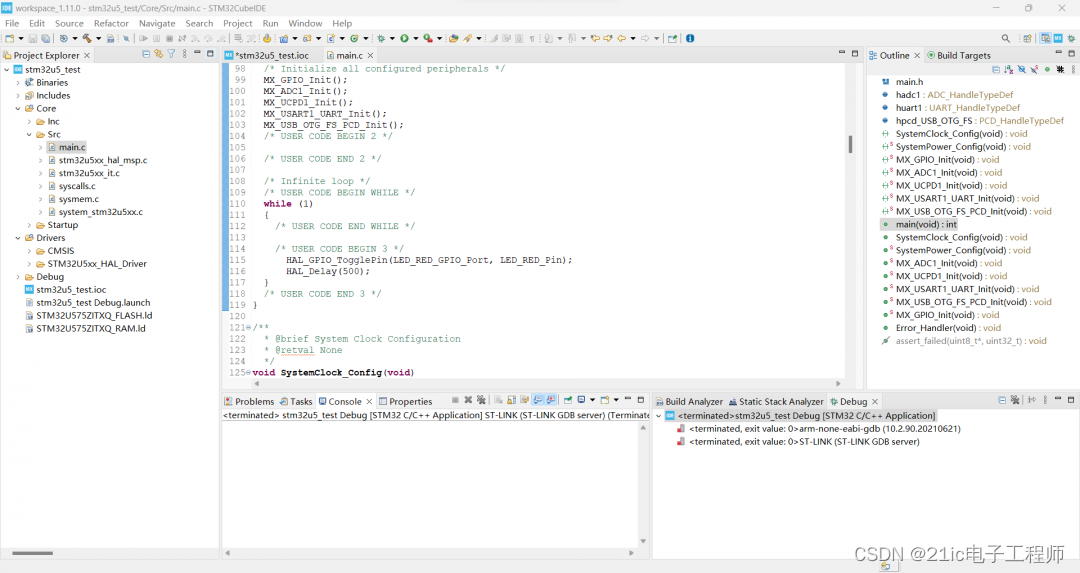Expand the Inc folder
This screenshot has height=573, width=1080.
(x=29, y=122)
